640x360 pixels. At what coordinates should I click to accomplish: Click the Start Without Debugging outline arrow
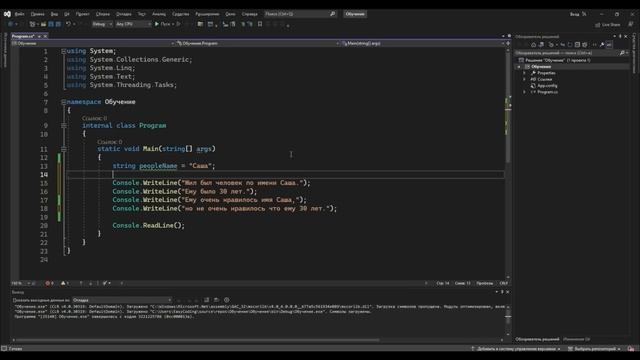[x=178, y=24]
